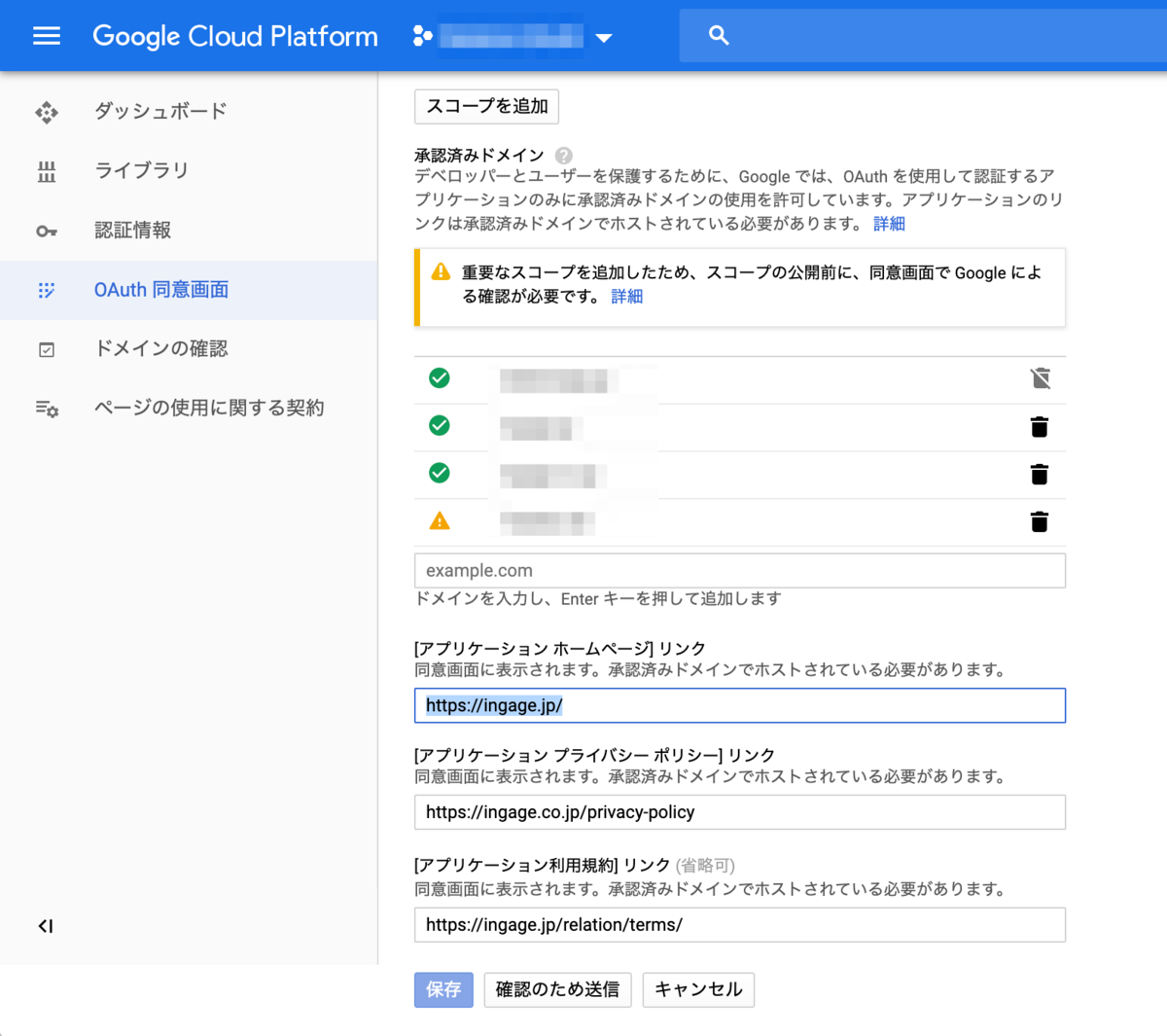Click the example.com domain input field
The image size is (1167, 1036).
tap(740, 570)
